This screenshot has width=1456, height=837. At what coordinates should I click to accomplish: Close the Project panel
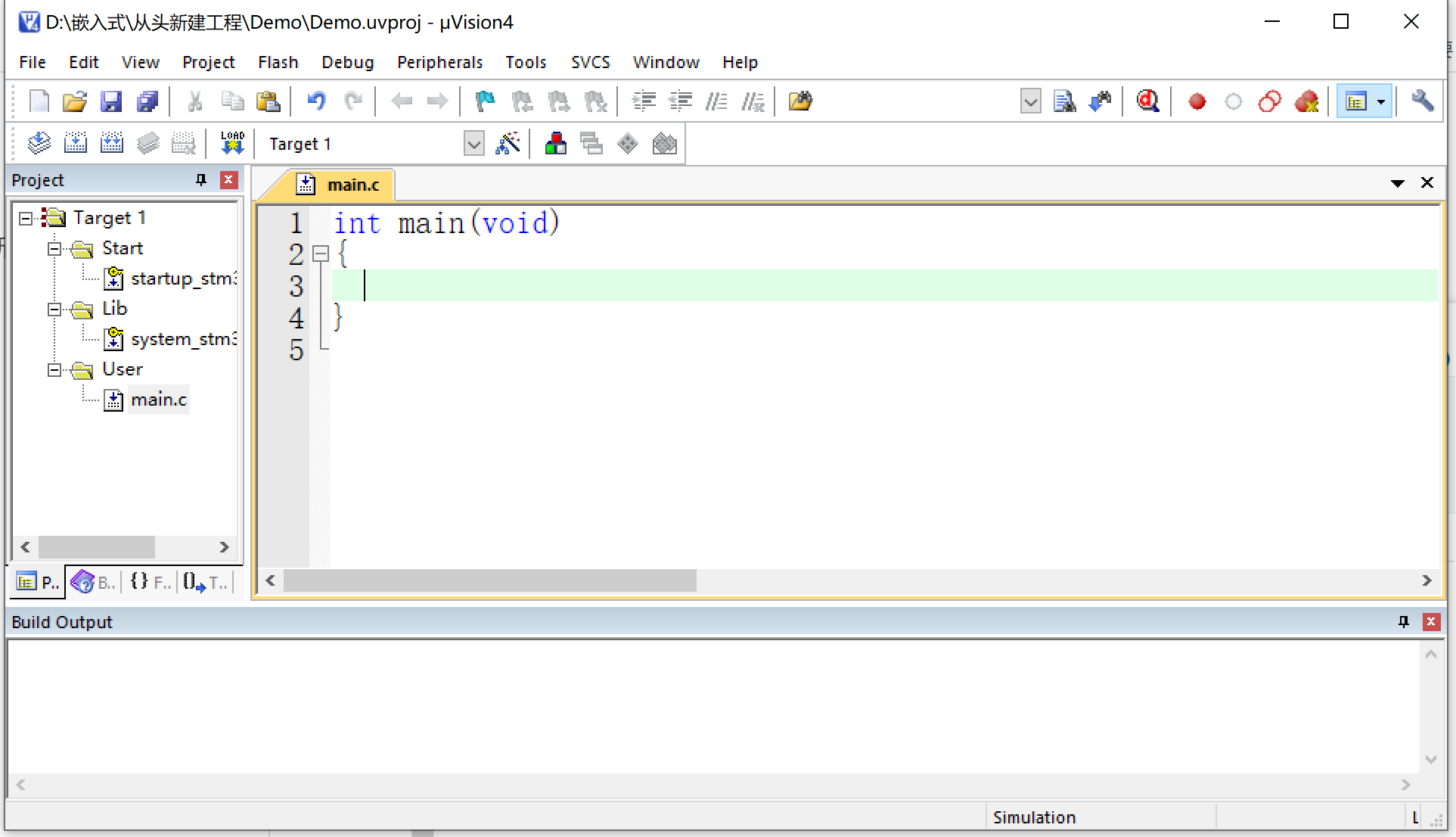228,179
